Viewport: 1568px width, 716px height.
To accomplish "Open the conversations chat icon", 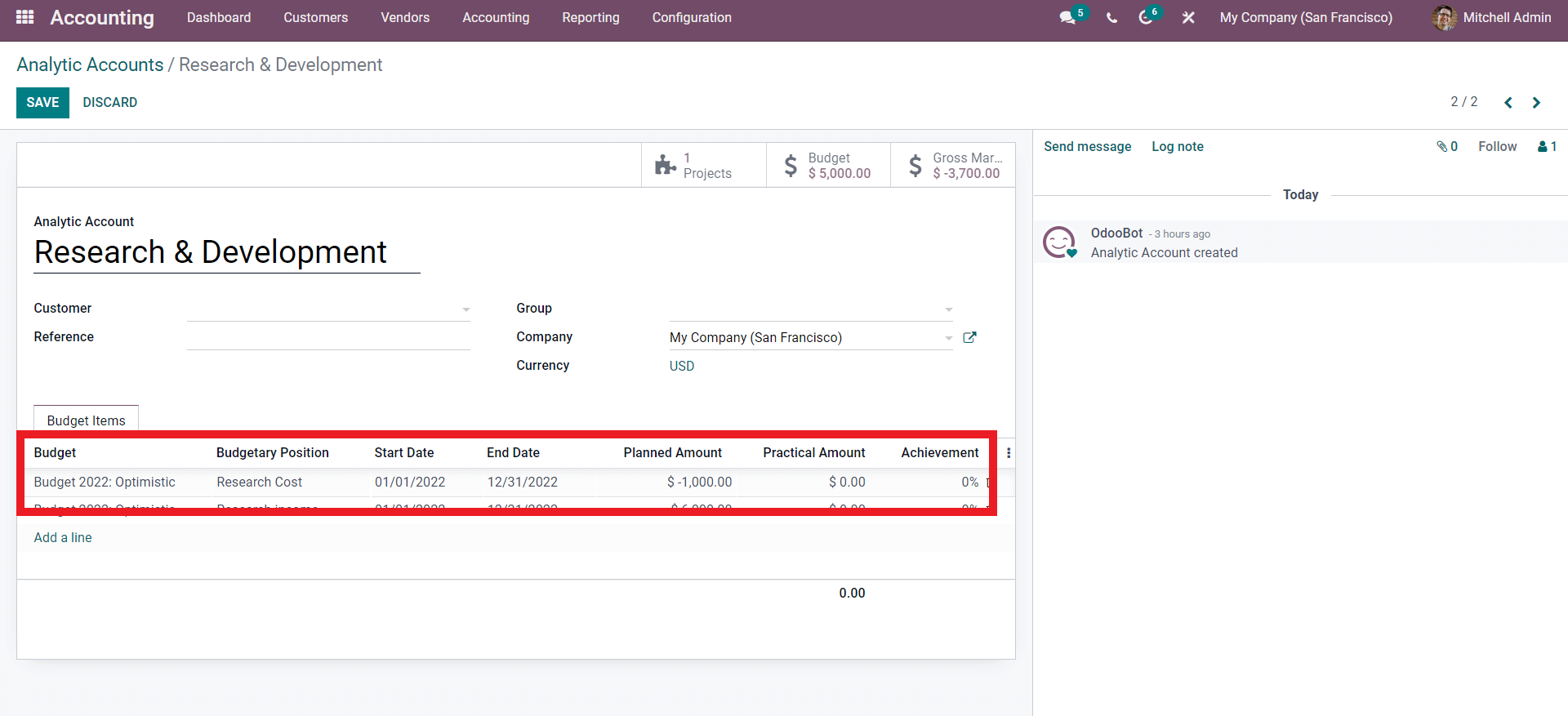I will pyautogui.click(x=1067, y=17).
